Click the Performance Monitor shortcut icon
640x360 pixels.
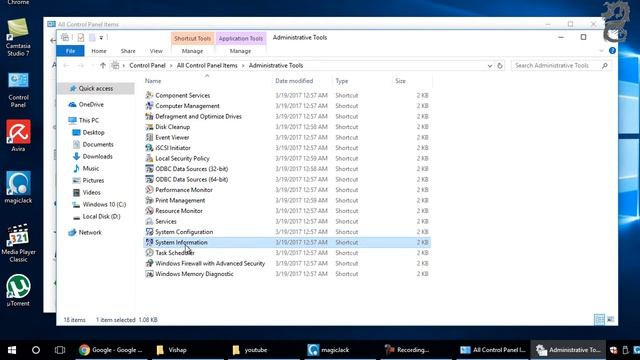point(149,190)
